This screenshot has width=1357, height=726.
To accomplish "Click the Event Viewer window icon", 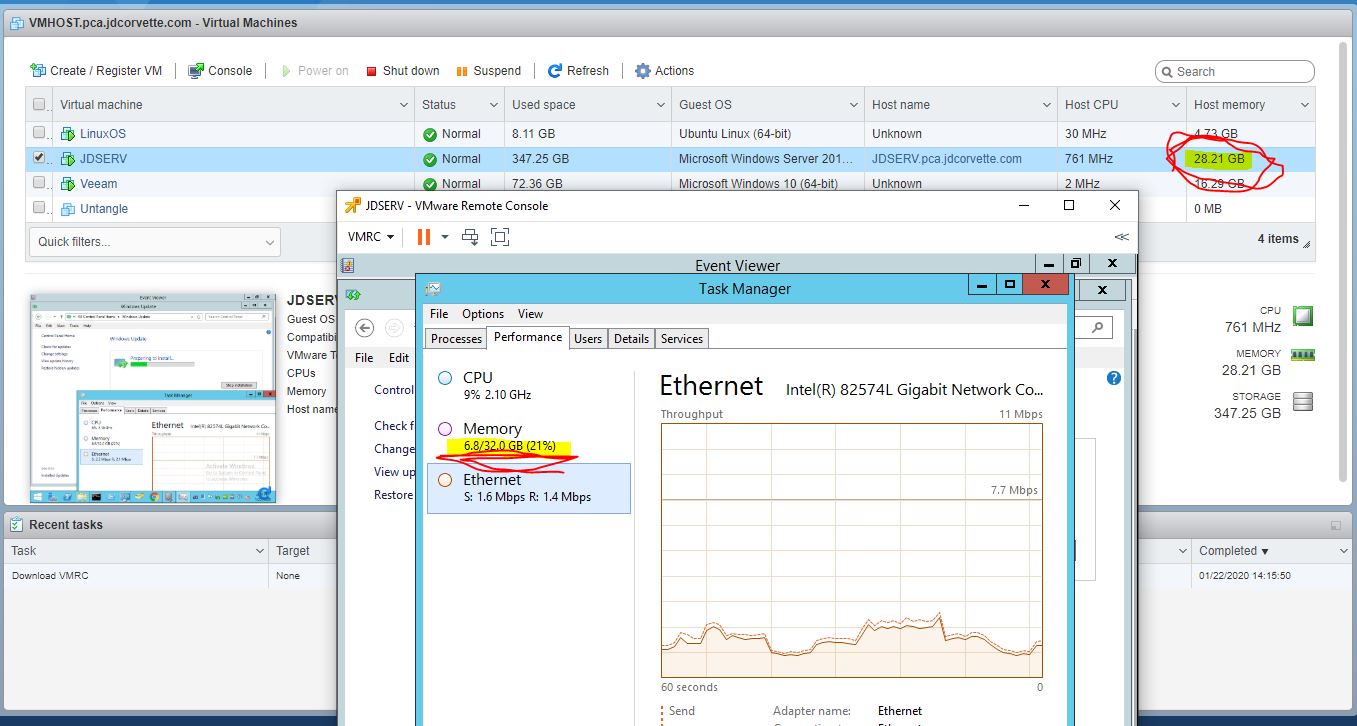I will coord(347,265).
